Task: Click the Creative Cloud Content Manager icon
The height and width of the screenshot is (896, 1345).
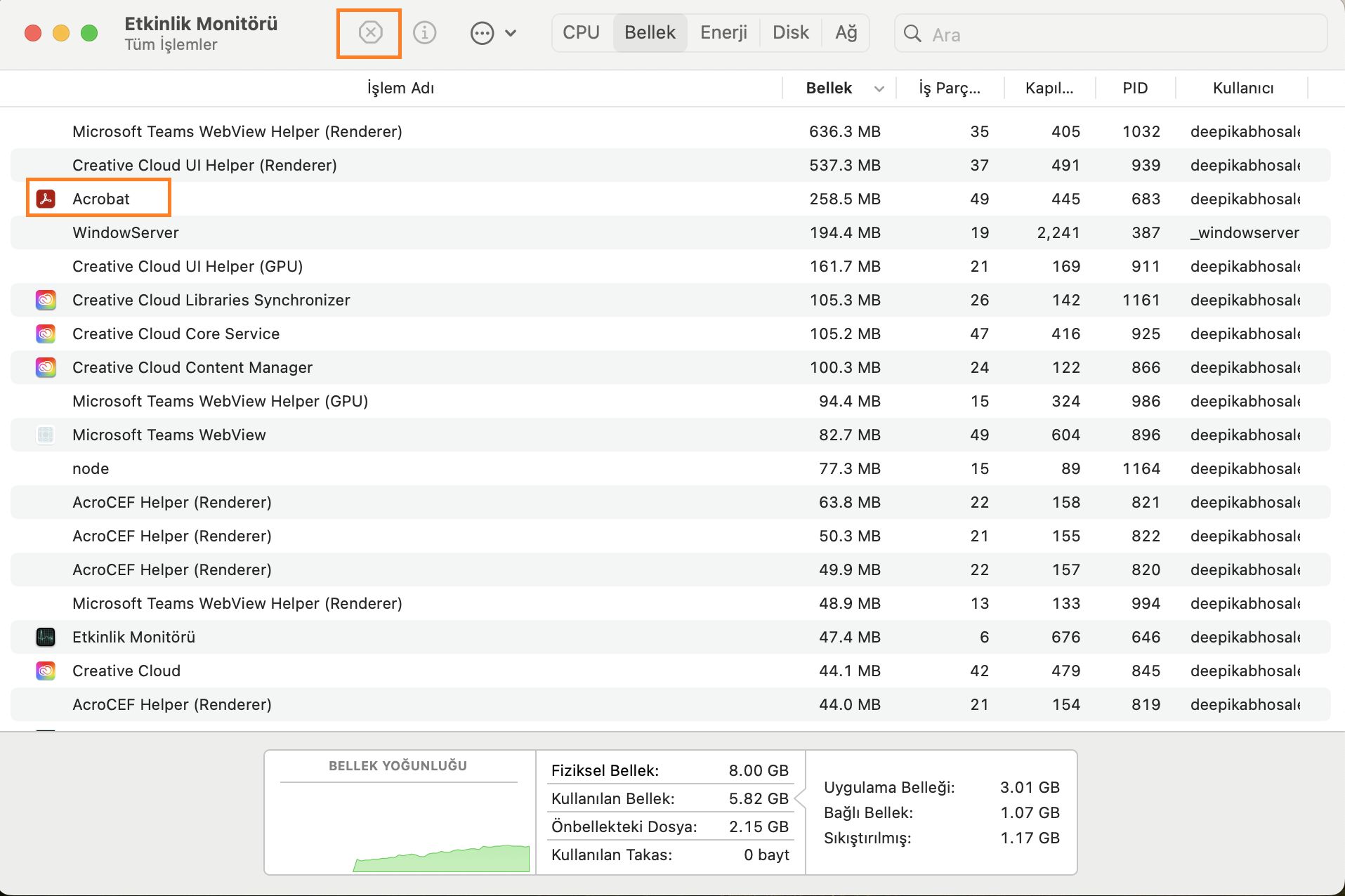Action: click(46, 367)
